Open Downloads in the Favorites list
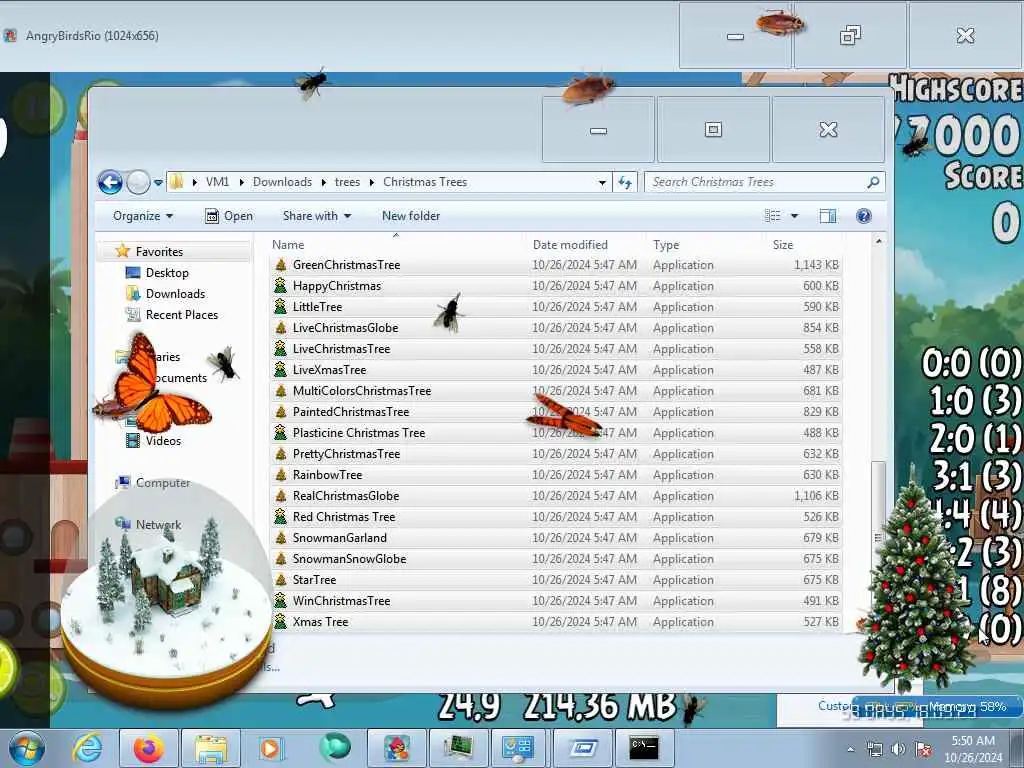This screenshot has width=1024, height=768. click(175, 293)
